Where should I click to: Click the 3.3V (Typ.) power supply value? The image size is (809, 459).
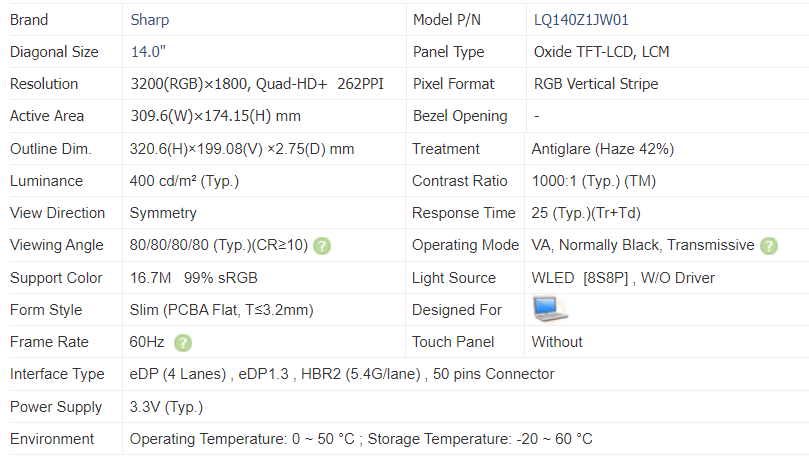coord(166,407)
